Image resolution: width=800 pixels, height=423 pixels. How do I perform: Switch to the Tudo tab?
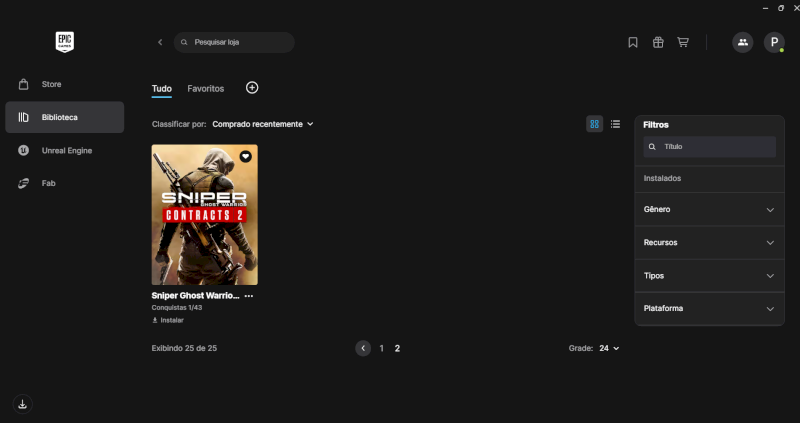point(162,89)
